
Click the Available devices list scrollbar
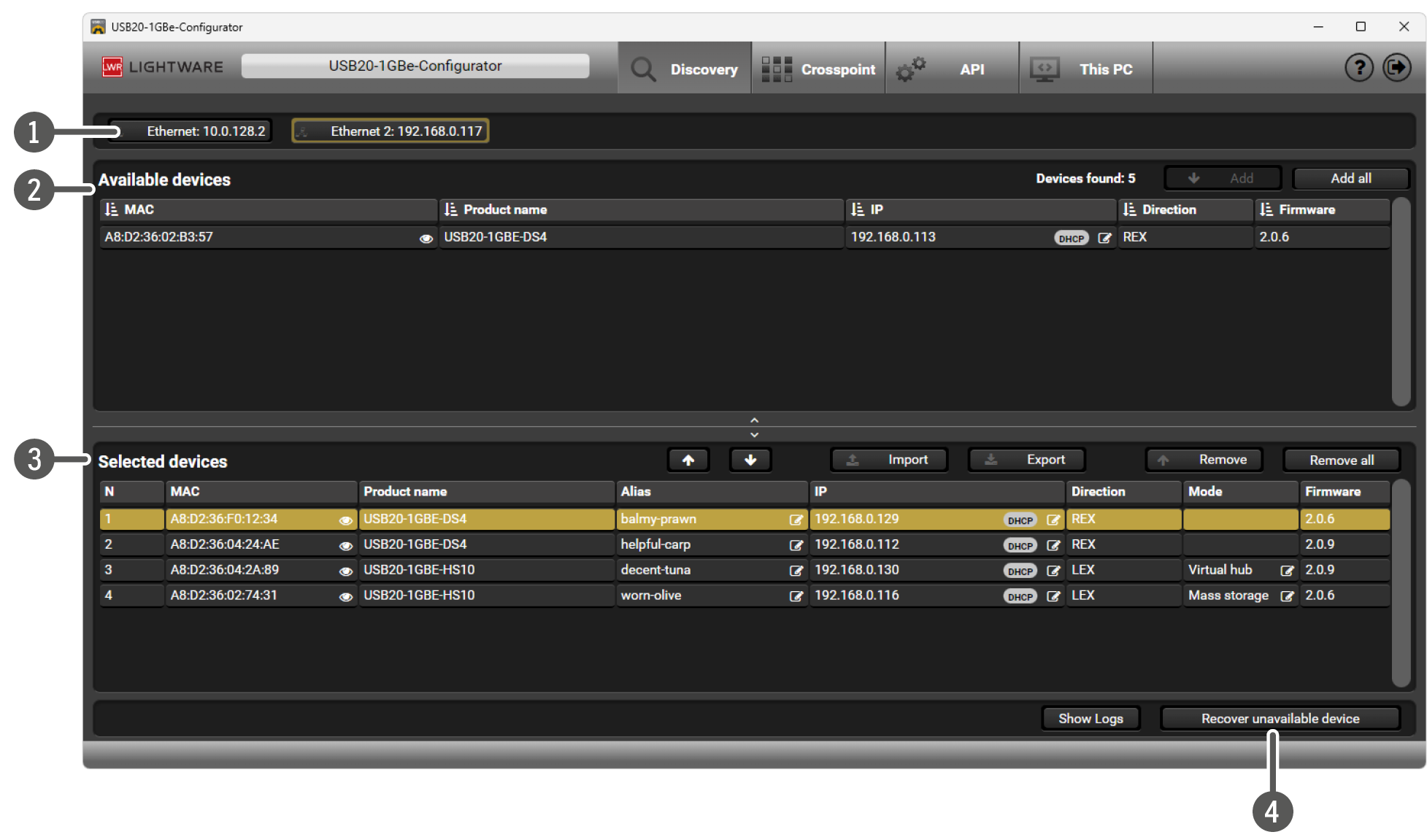click(x=1400, y=301)
